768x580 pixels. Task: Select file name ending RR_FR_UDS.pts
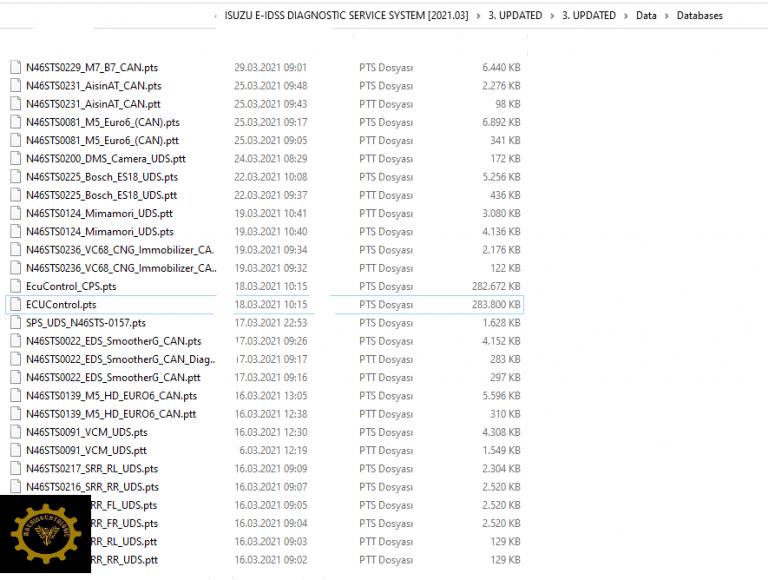pyautogui.click(x=124, y=523)
